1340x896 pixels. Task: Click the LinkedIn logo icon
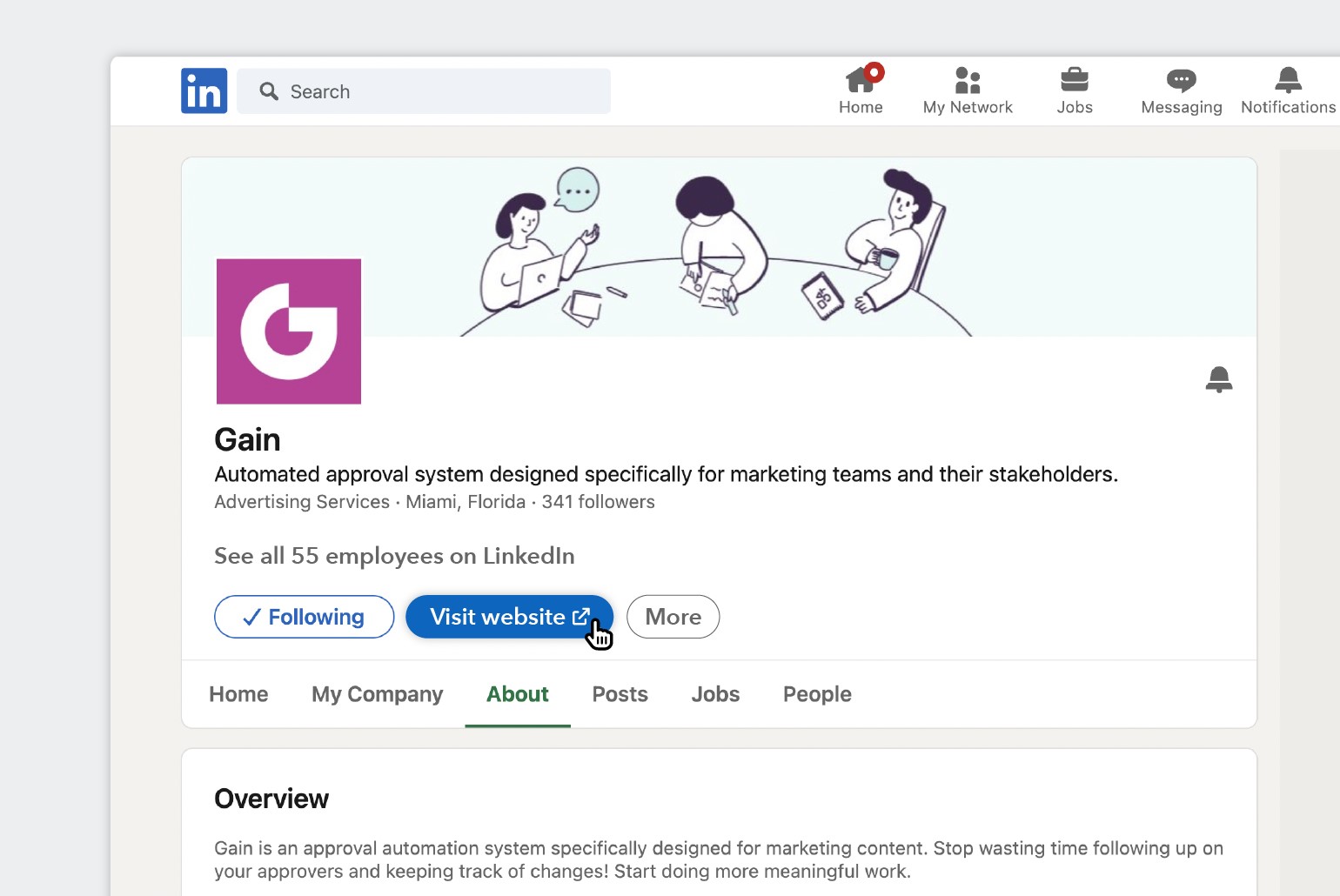(x=204, y=91)
